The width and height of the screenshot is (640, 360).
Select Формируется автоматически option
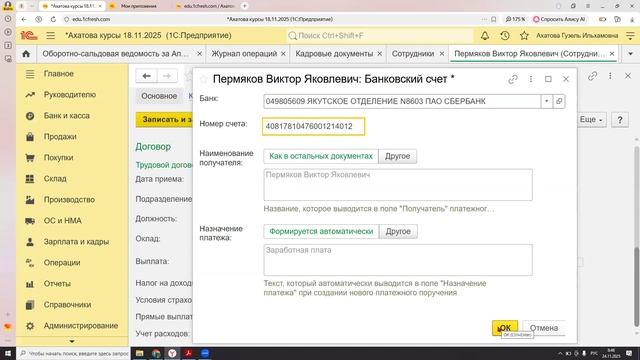(x=321, y=231)
